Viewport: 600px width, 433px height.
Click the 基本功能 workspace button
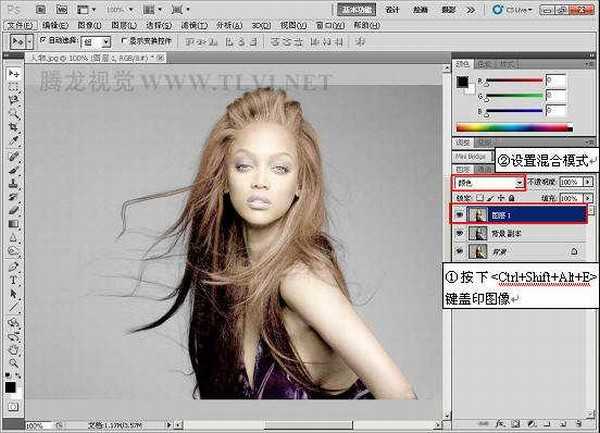pos(357,8)
